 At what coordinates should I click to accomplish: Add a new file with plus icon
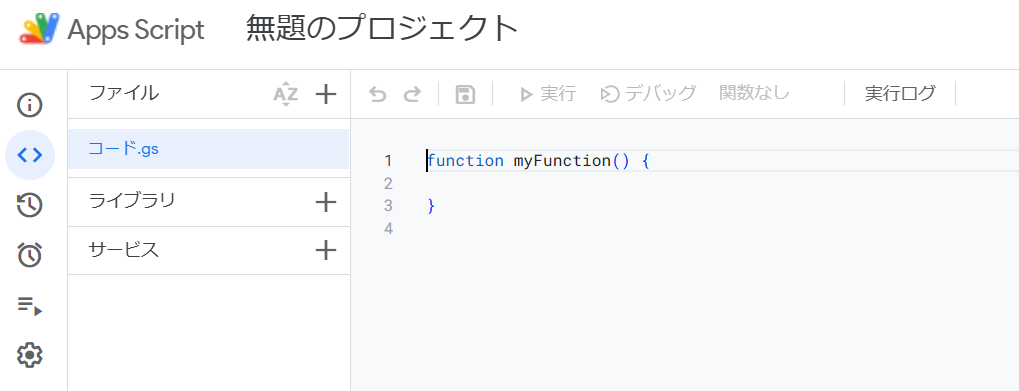(326, 94)
